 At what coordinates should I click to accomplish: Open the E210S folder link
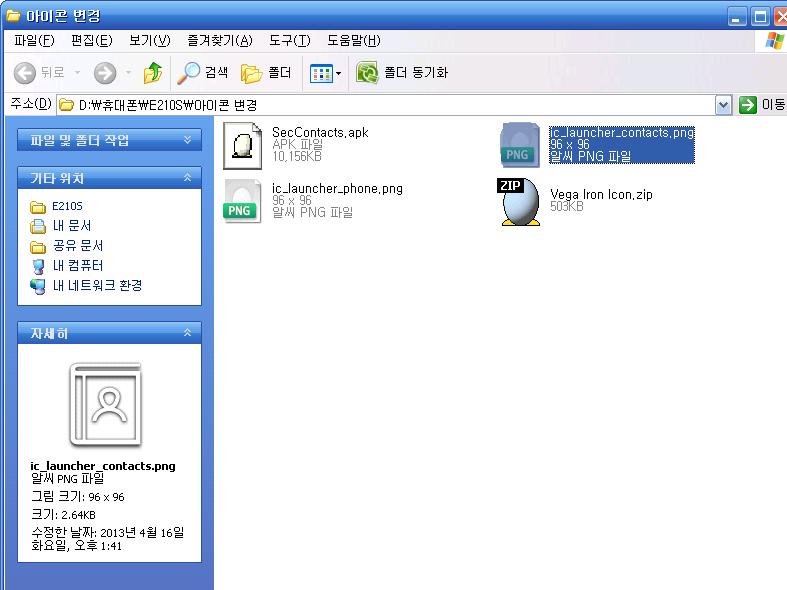[x=67, y=206]
